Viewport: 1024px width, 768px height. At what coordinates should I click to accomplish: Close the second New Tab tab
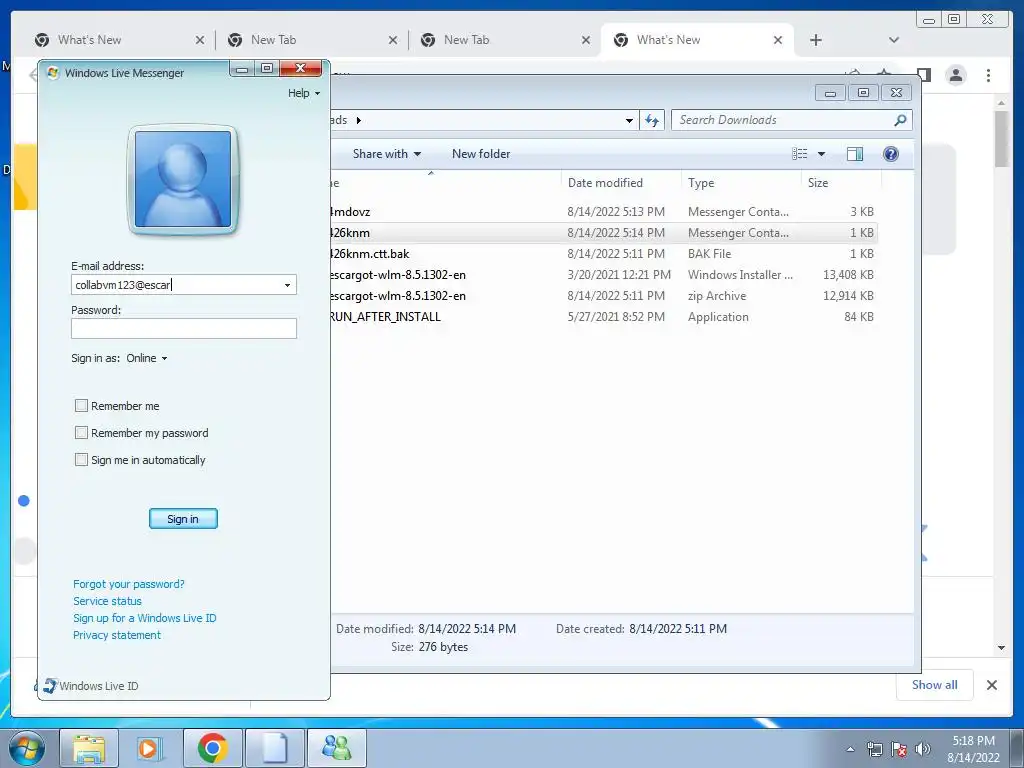[x=586, y=40]
